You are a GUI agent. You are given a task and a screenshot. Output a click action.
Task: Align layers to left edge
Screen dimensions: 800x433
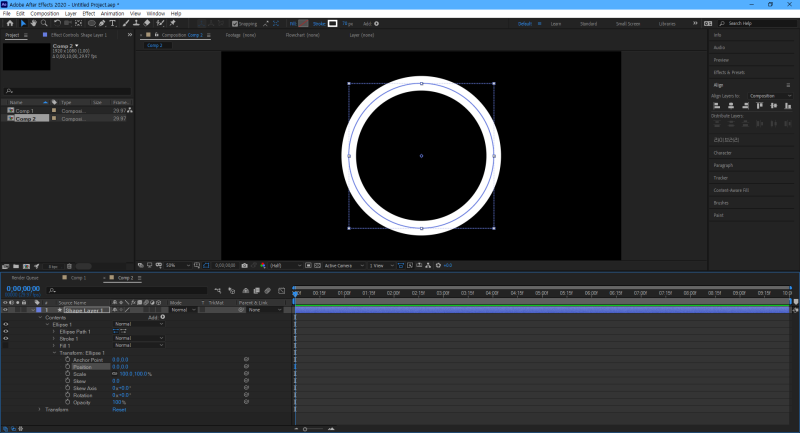tap(717, 106)
